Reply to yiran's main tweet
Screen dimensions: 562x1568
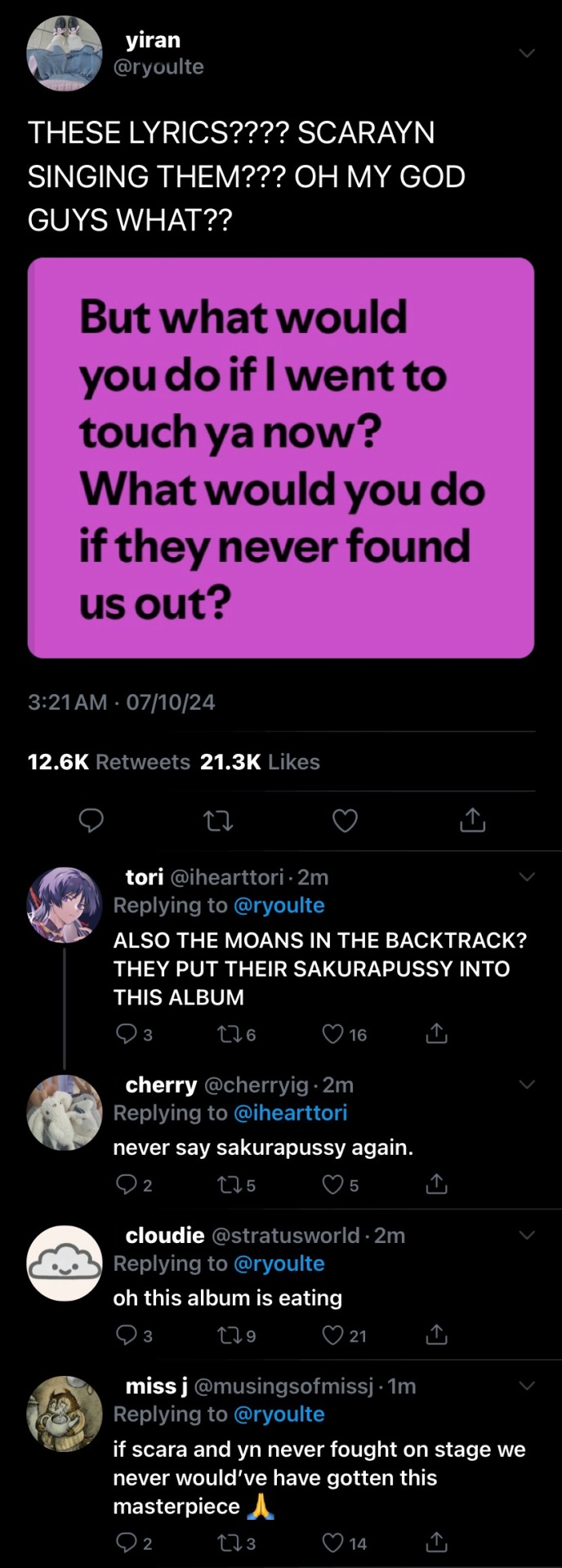pyautogui.click(x=91, y=820)
